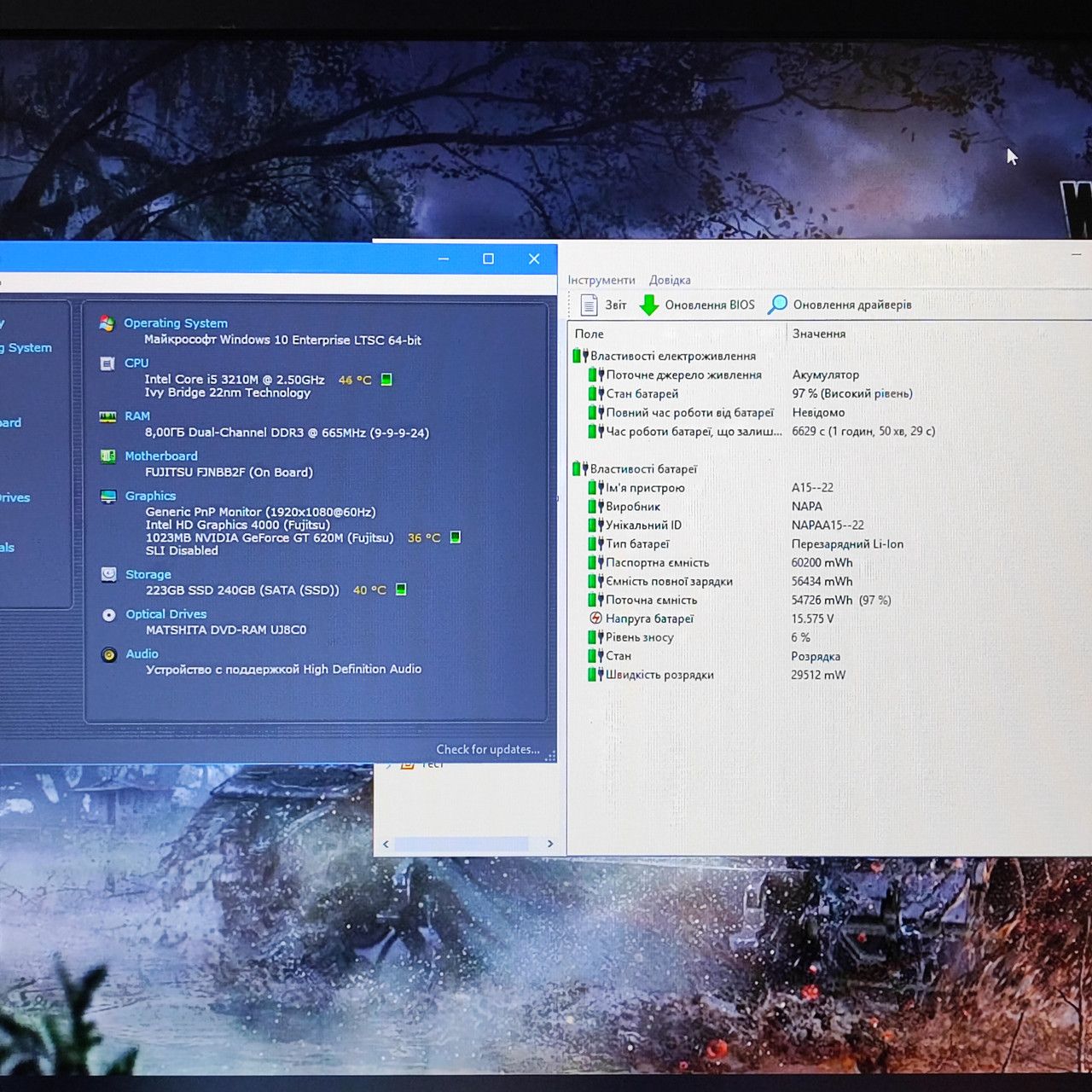Image resolution: width=1092 pixels, height=1092 pixels.
Task: Open the Optical Drives section heading
Action: tap(166, 614)
